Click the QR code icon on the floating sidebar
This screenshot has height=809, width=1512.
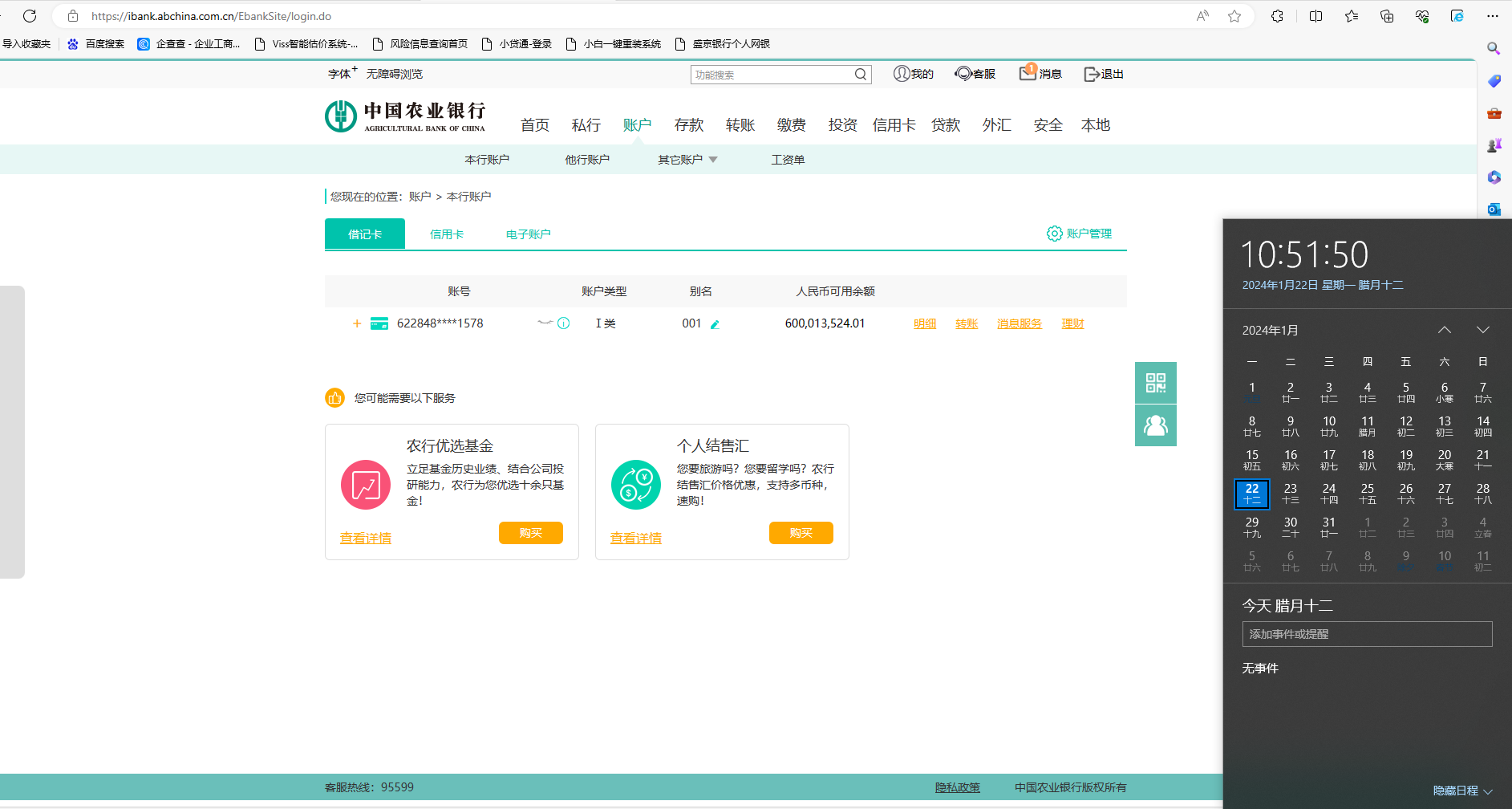point(1155,383)
